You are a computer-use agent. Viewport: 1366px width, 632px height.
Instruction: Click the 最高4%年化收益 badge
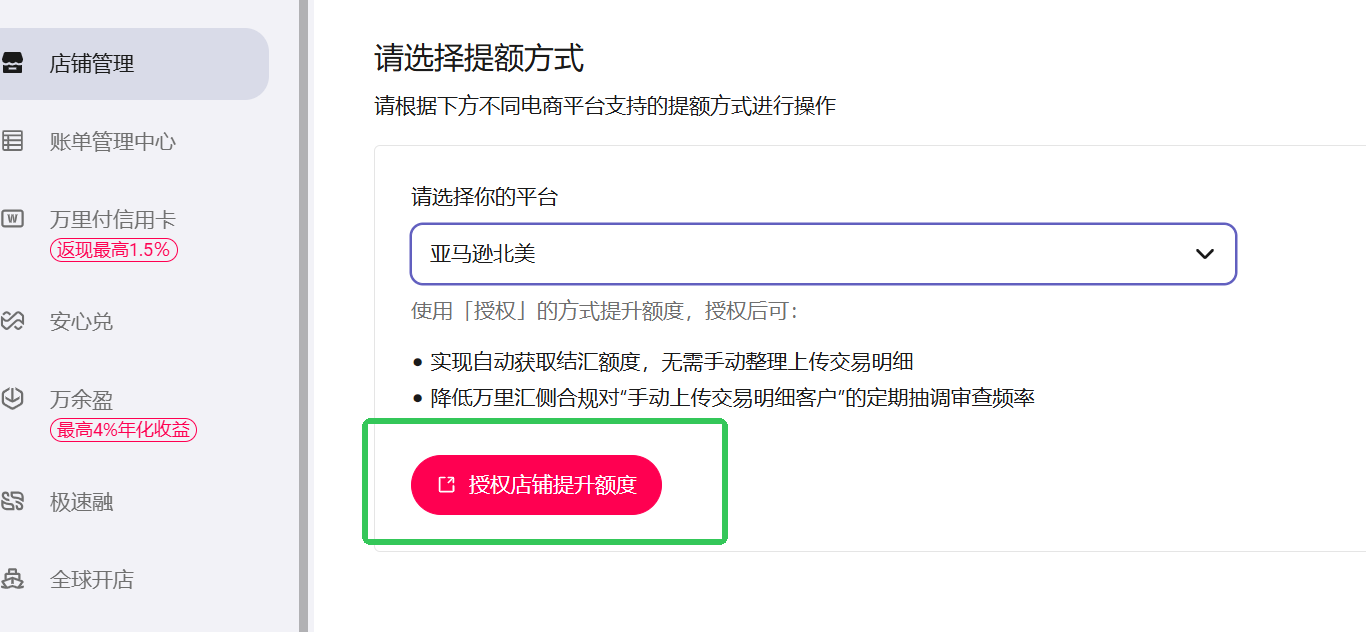[124, 430]
